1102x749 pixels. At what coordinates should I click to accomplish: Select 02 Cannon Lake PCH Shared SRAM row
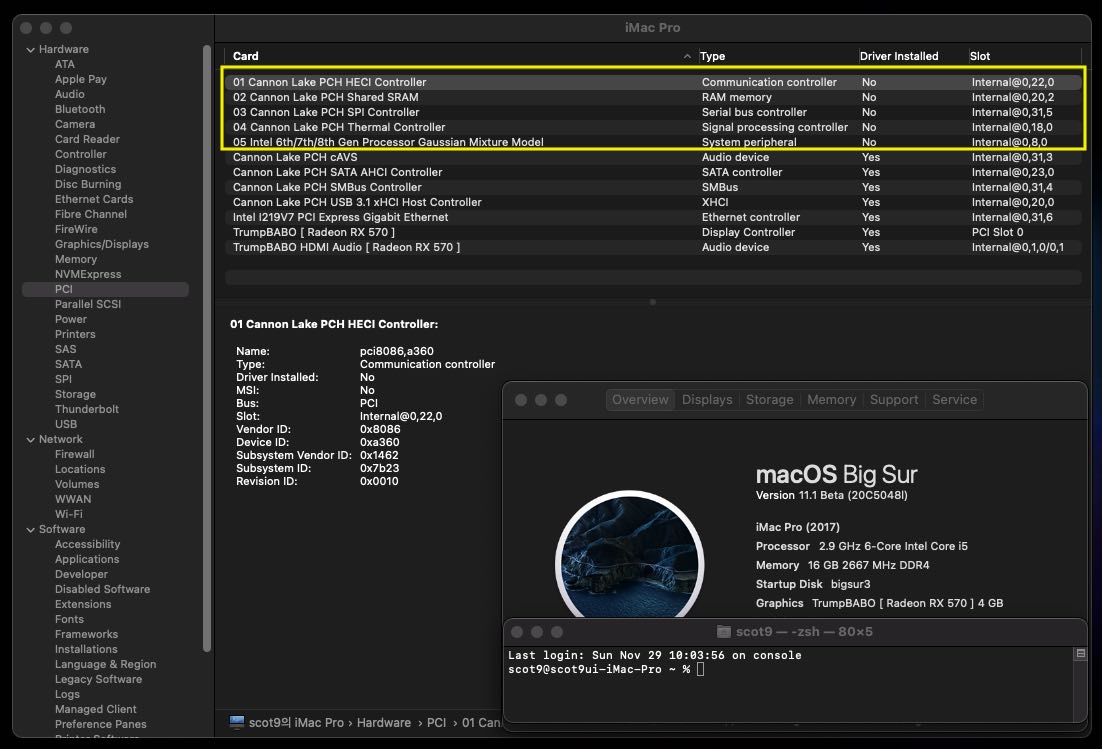[653, 98]
